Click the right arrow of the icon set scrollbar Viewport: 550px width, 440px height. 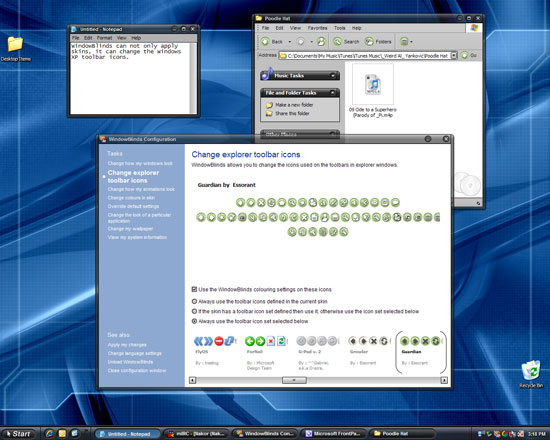[444, 380]
